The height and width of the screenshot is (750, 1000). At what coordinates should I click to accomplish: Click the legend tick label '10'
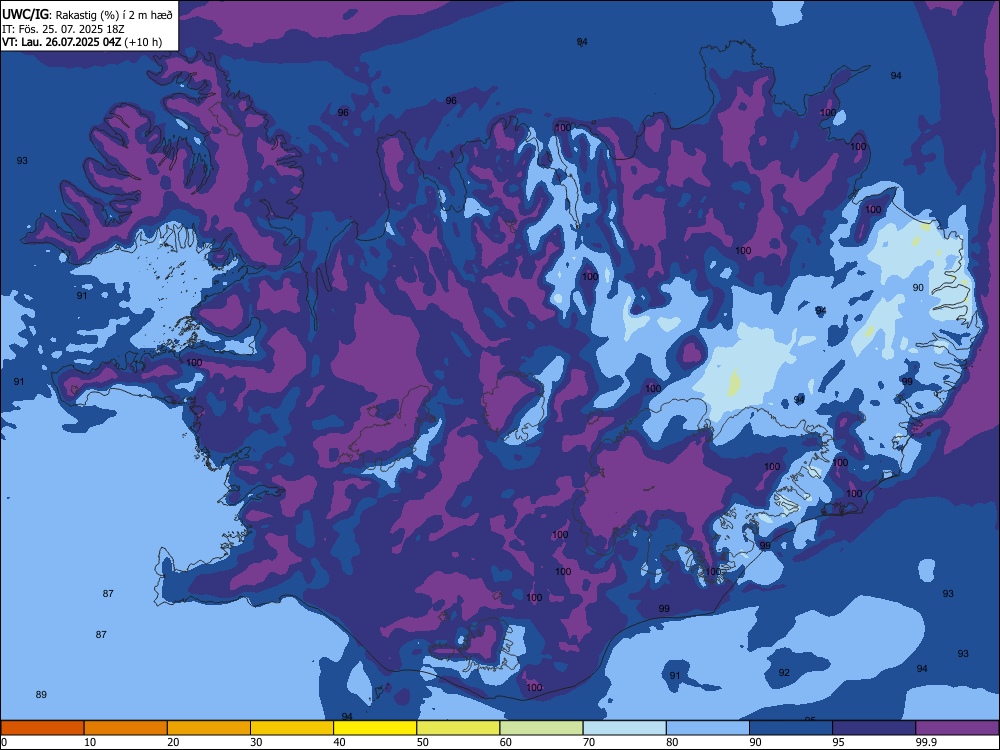click(x=91, y=742)
